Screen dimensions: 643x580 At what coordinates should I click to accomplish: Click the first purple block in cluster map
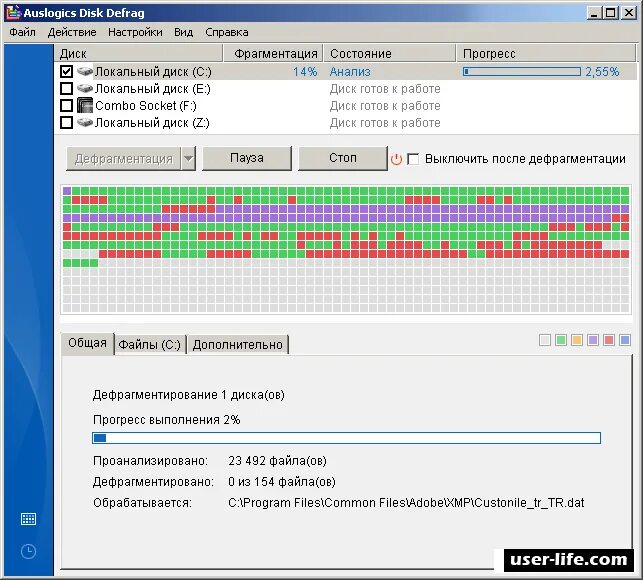67,191
